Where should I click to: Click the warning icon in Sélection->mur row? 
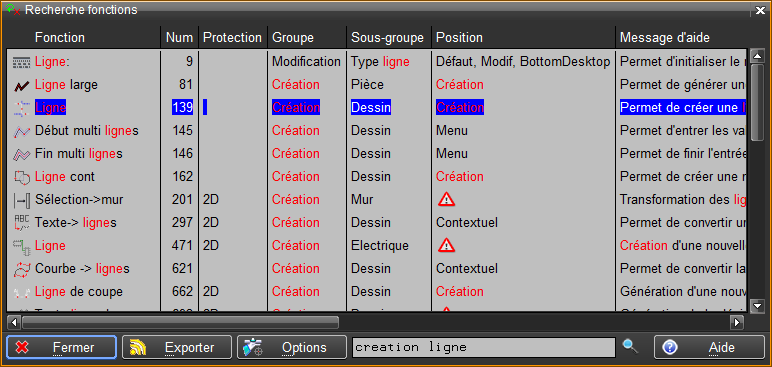point(446,200)
